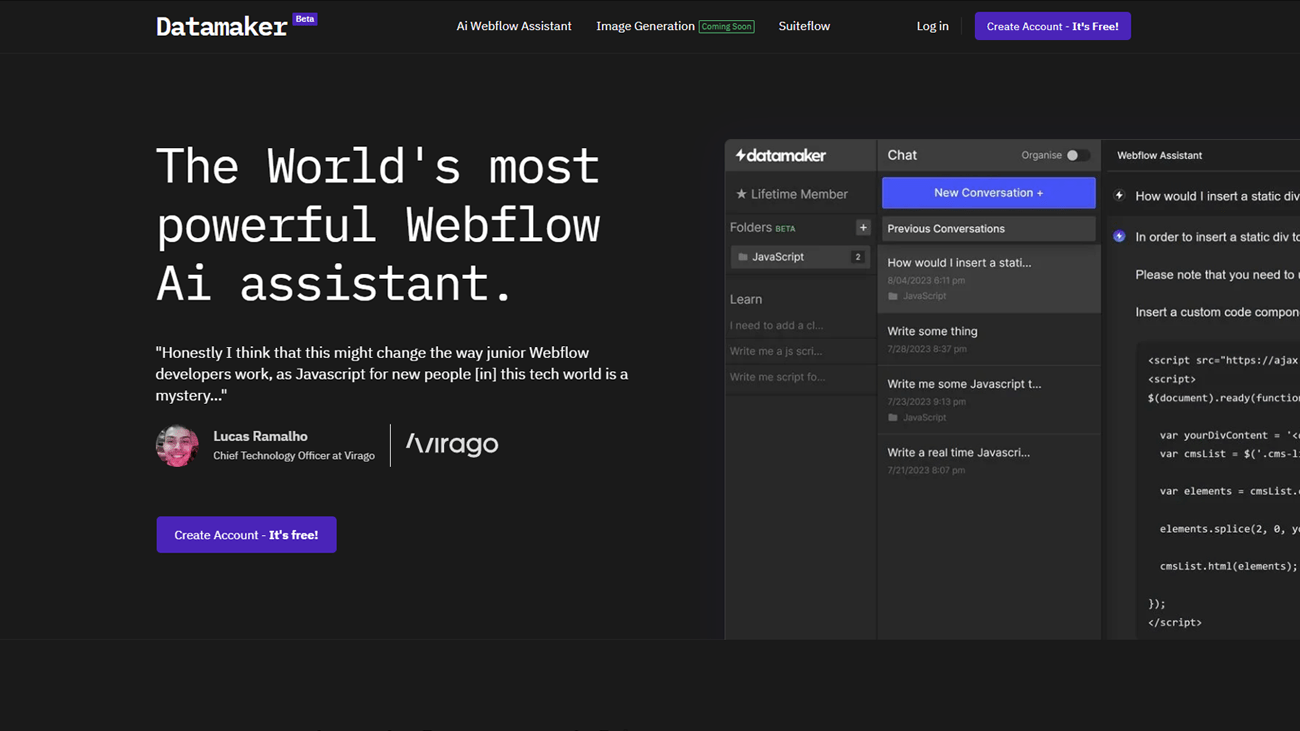1300x731 pixels.
Task: Click the datamaker lightning logo in app panel
Action: 781,156
